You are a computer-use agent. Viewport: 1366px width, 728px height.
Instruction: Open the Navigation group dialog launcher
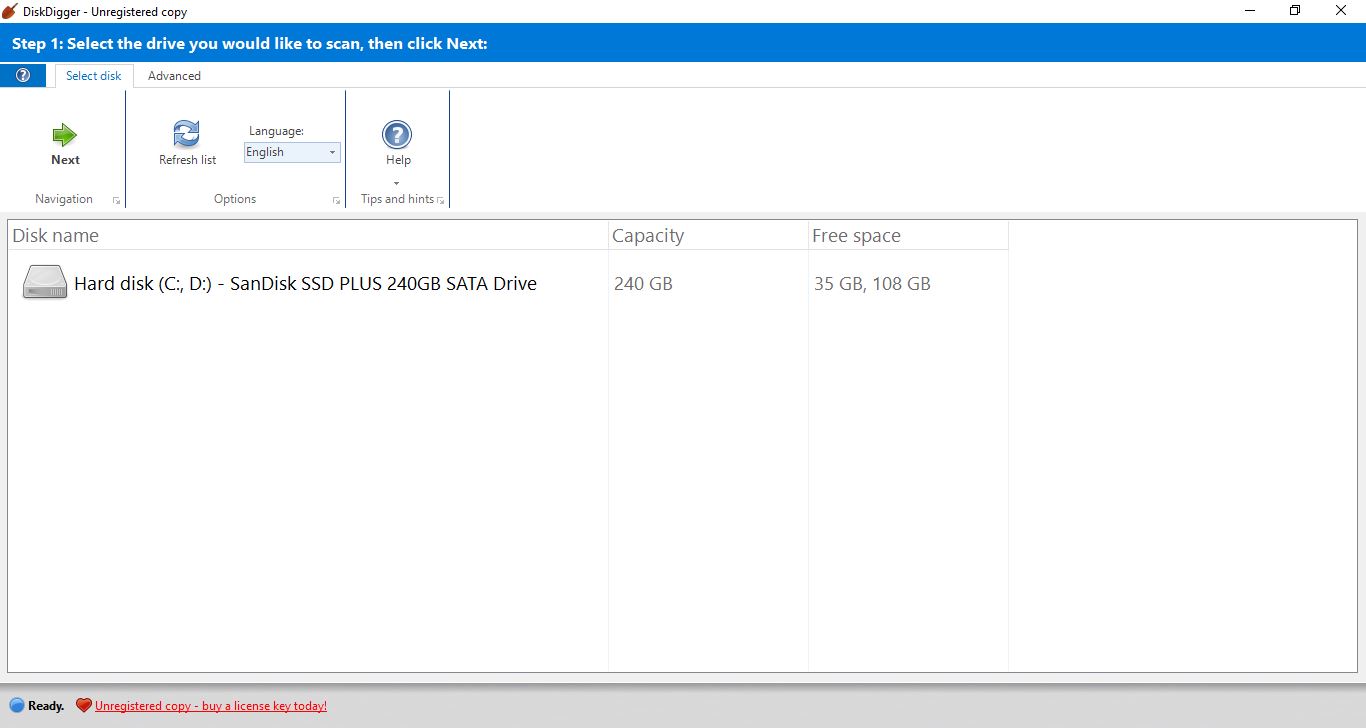pos(116,201)
